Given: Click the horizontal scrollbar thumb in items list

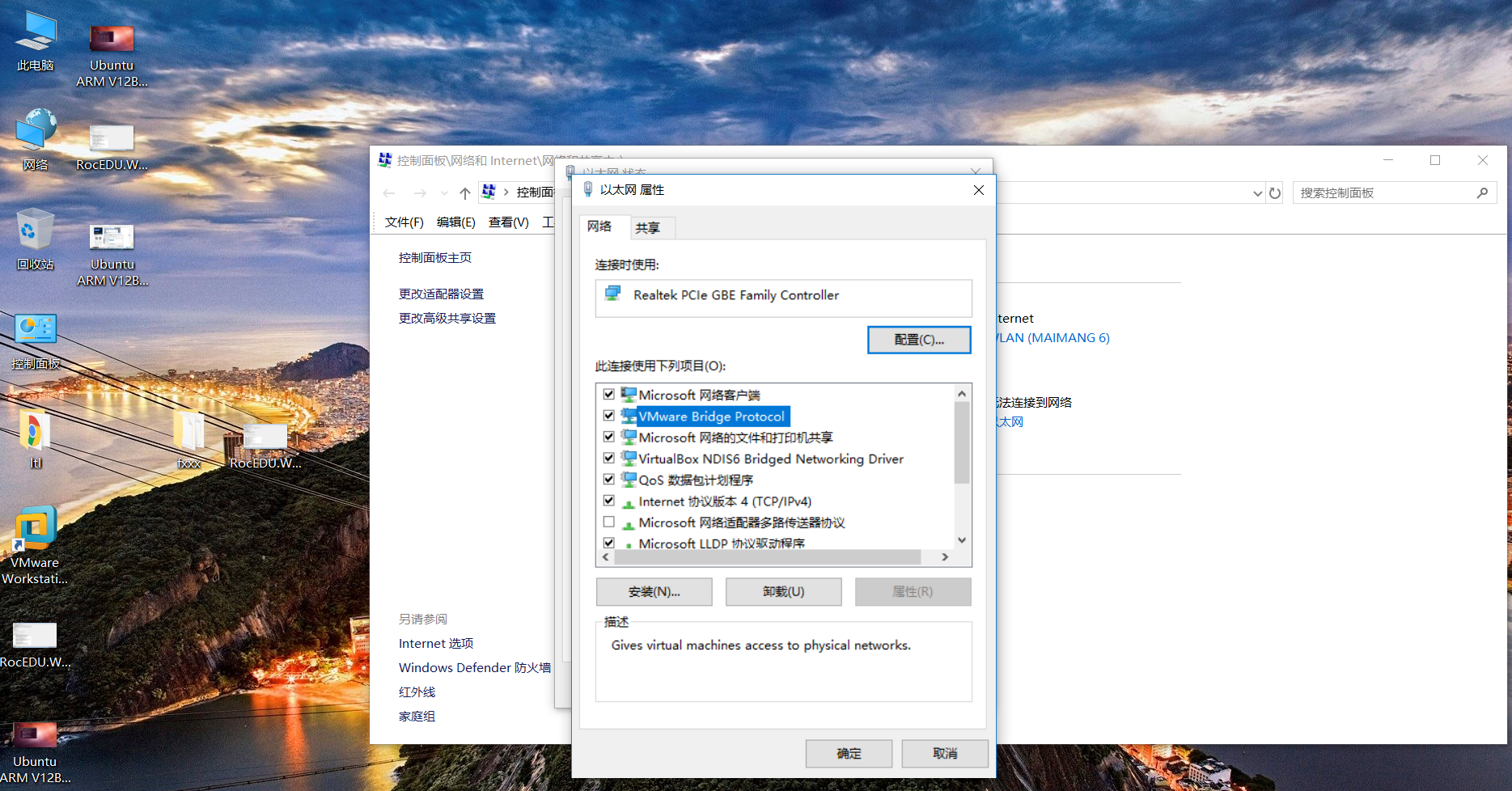Looking at the screenshot, I should click(x=768, y=556).
